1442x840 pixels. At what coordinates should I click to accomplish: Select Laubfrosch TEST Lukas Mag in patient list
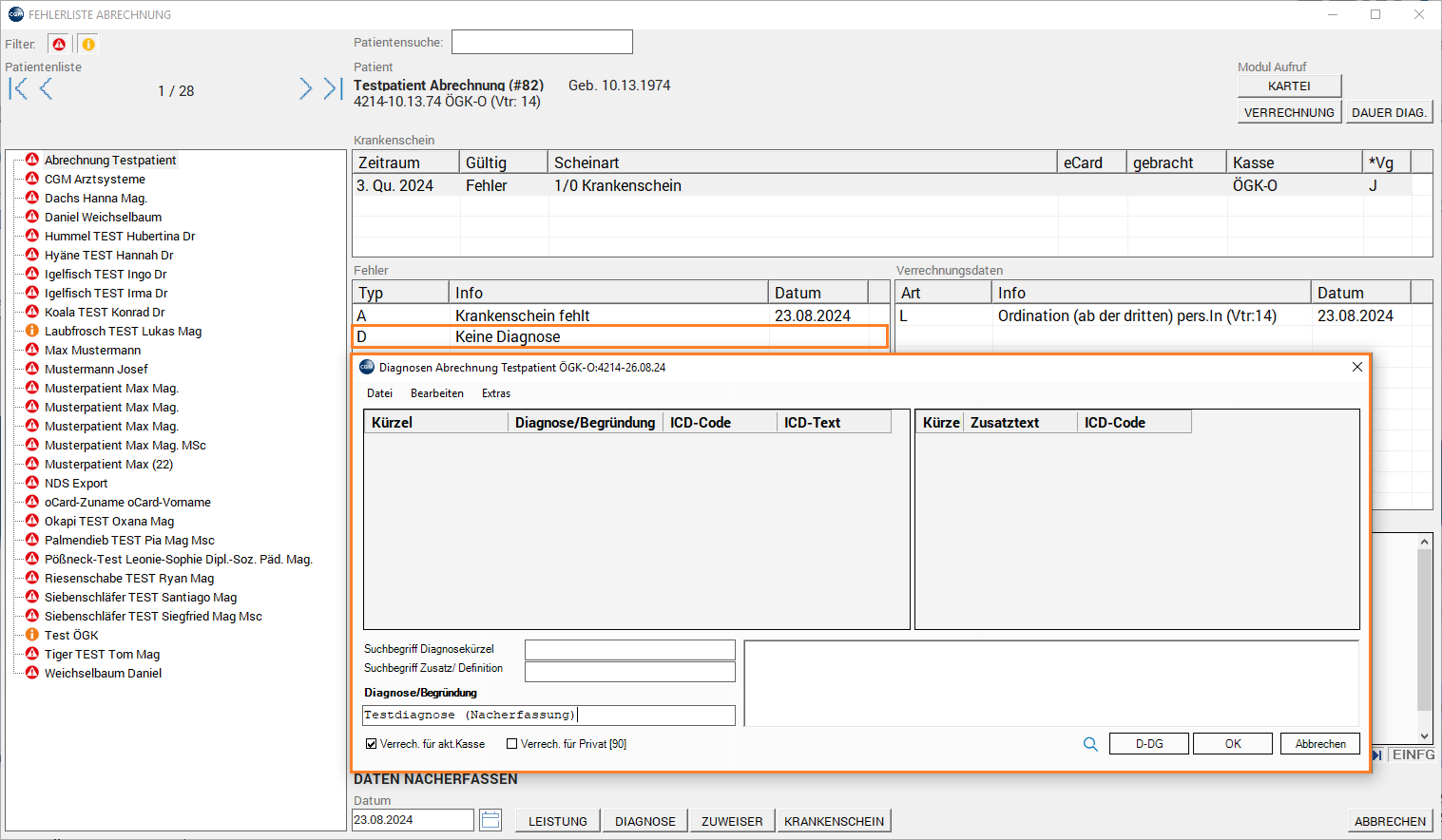pyautogui.click(x=123, y=332)
